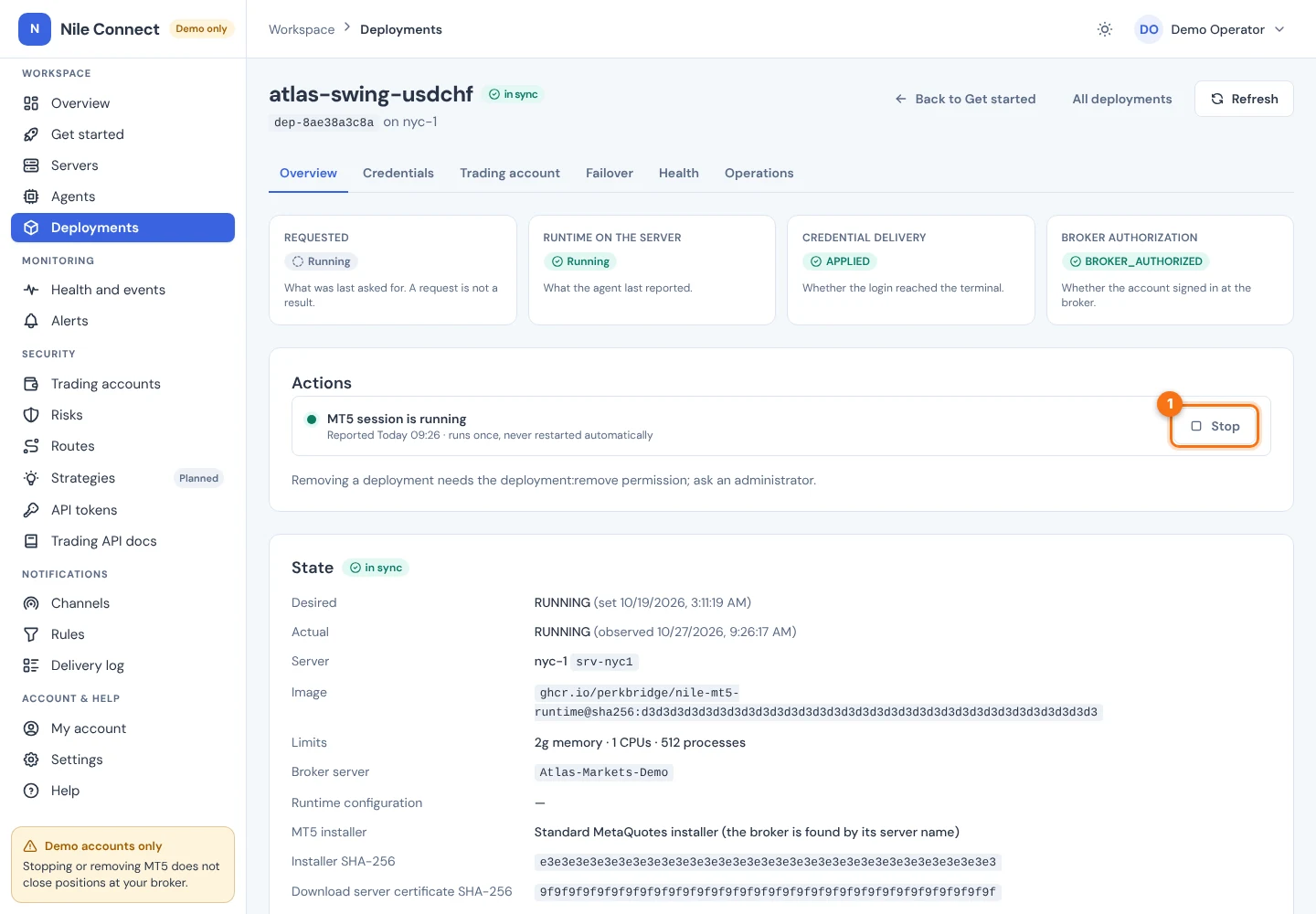1316x914 pixels.
Task: Click the Get started rocket icon
Action: (31, 134)
